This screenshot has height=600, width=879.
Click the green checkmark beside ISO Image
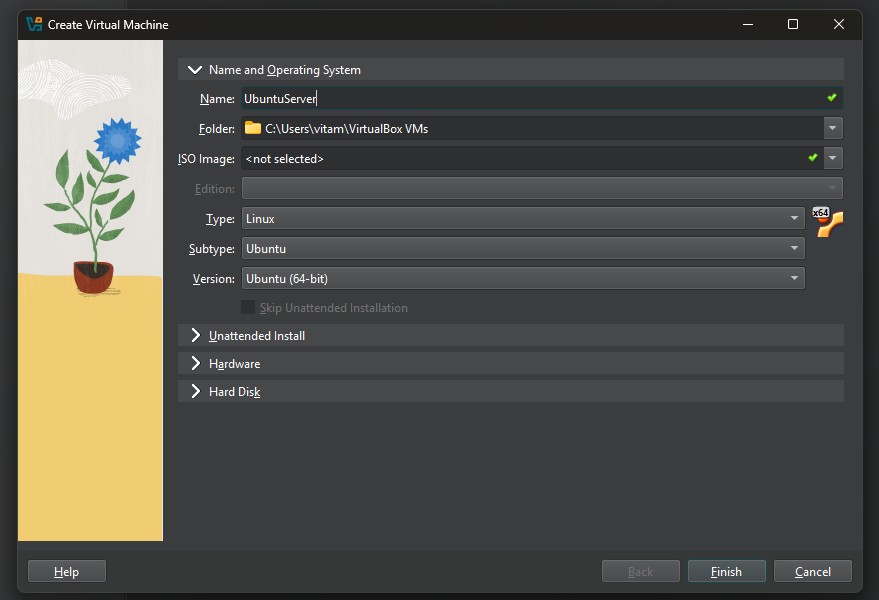(x=815, y=158)
